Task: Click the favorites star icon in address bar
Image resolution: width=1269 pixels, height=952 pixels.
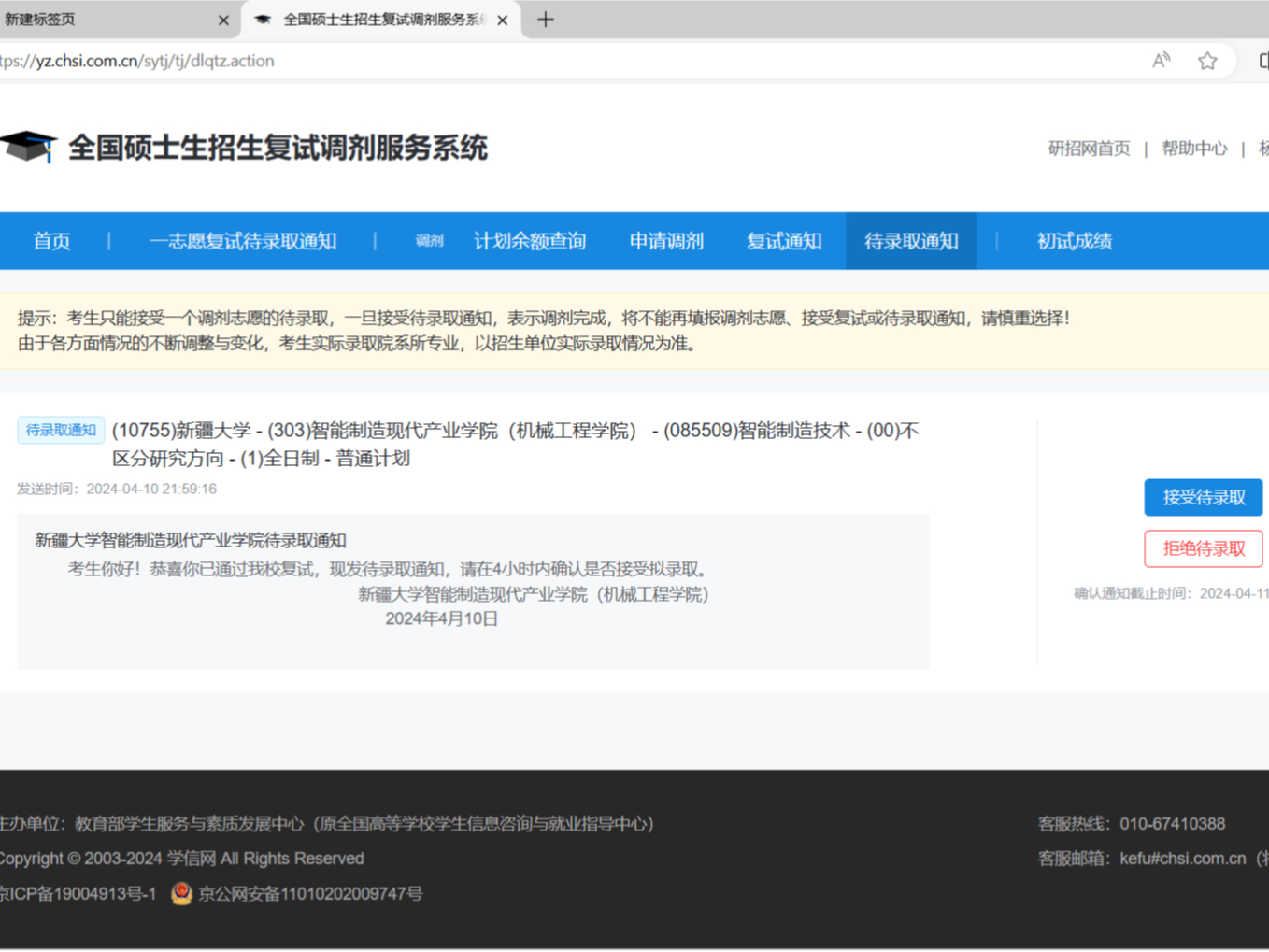Action: point(1207,61)
